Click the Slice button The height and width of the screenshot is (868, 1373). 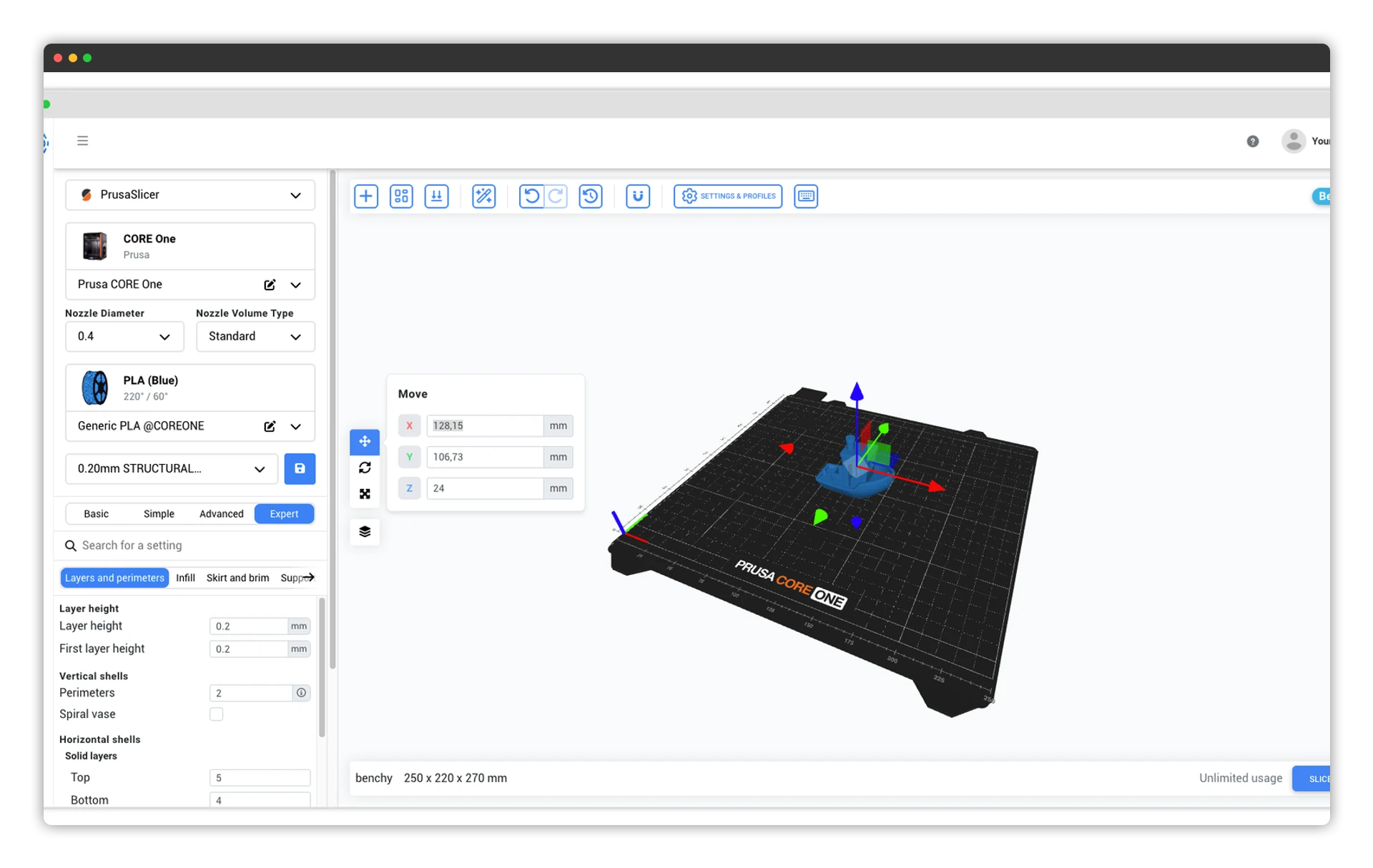click(1312, 779)
